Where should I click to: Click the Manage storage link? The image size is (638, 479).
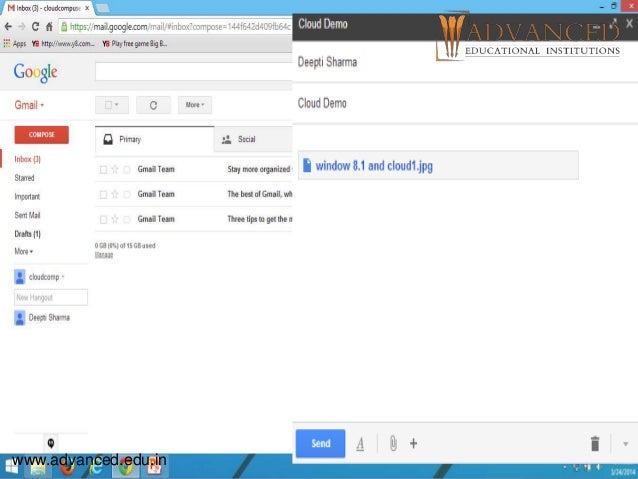pos(104,255)
